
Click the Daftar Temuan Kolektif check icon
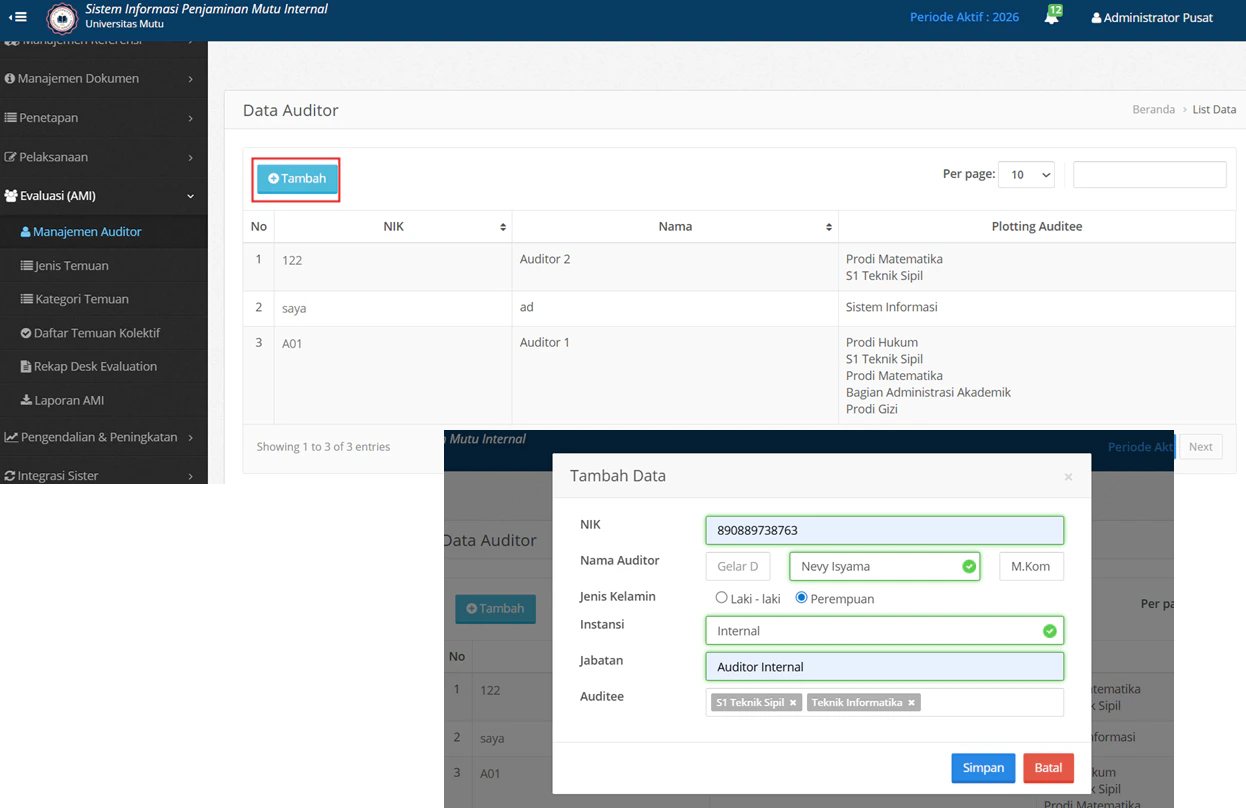tap(26, 333)
